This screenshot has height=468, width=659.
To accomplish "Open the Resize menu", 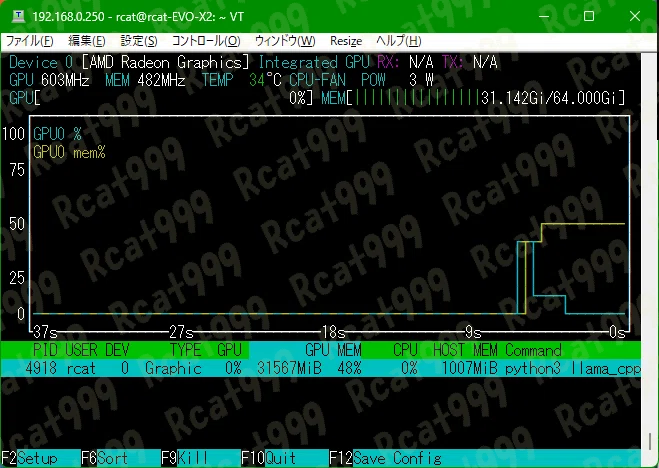I will tap(346, 41).
